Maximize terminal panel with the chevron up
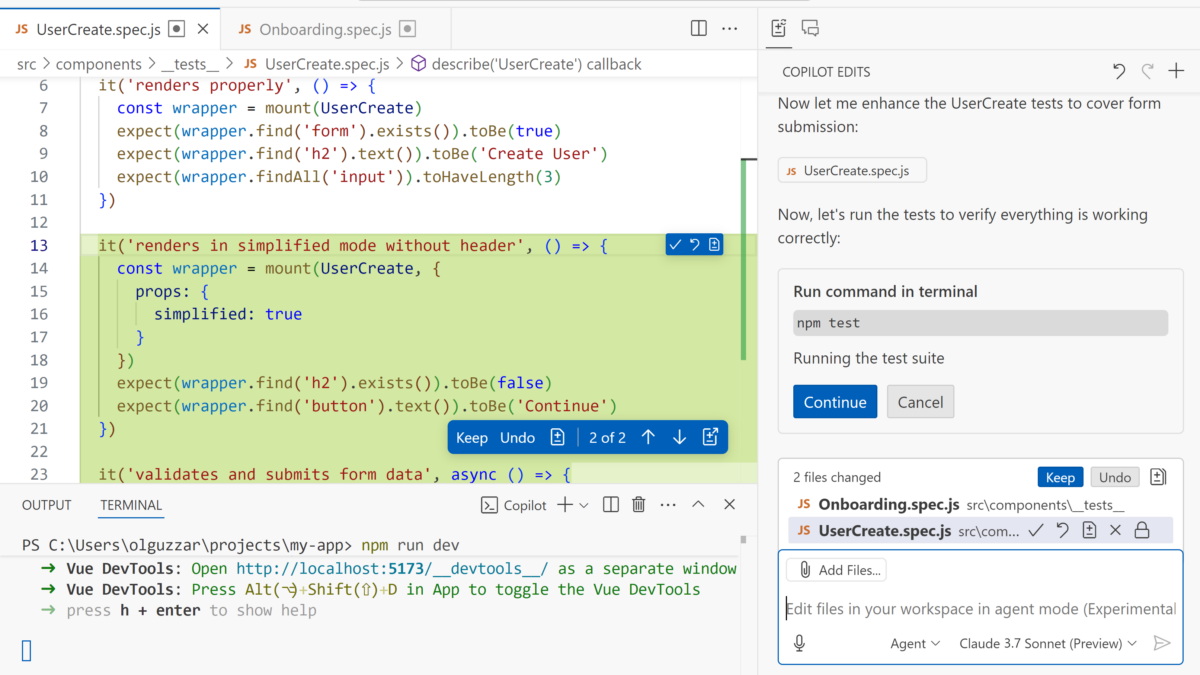 [699, 505]
